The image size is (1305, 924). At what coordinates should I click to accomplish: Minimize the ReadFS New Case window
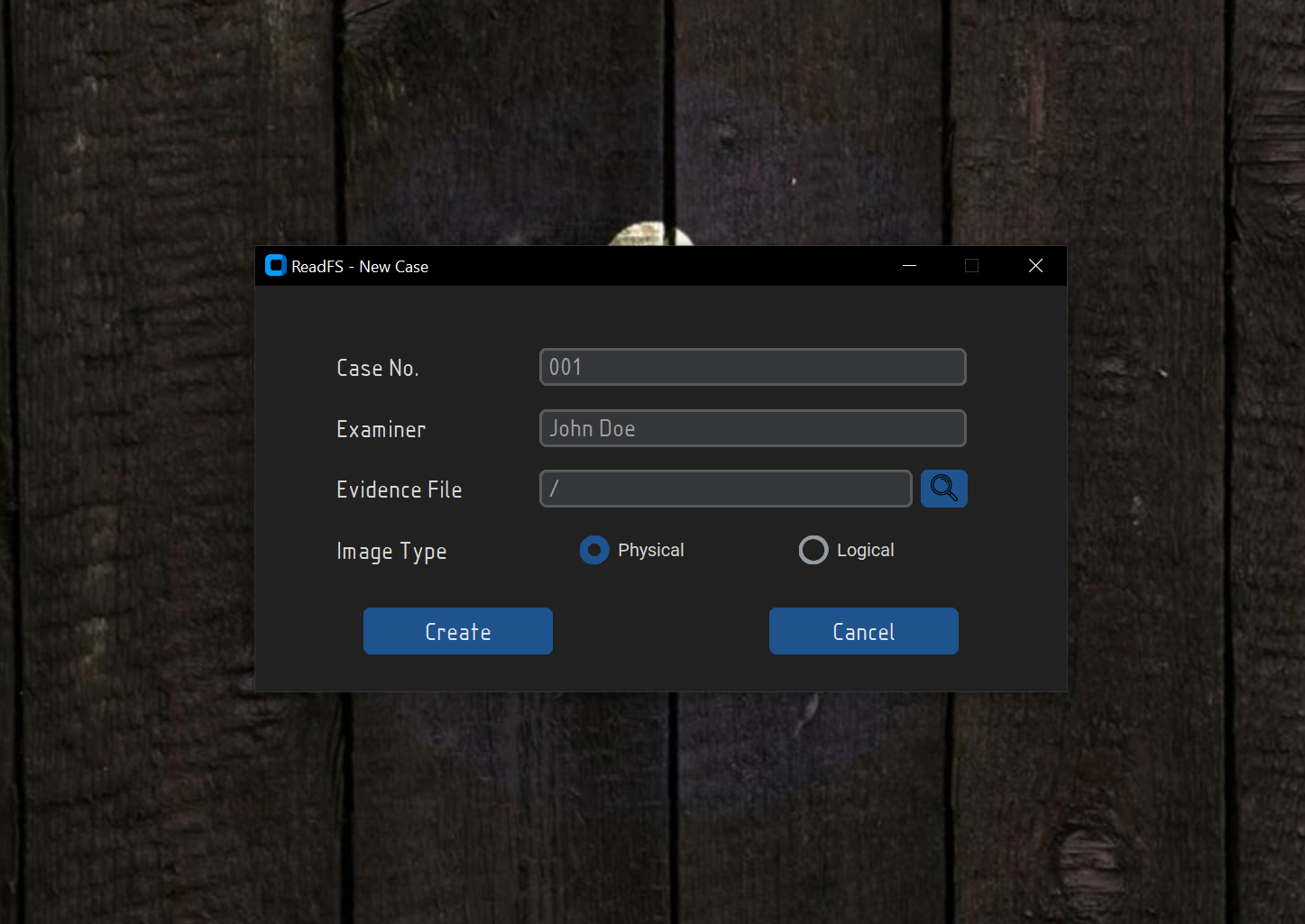tap(909, 266)
